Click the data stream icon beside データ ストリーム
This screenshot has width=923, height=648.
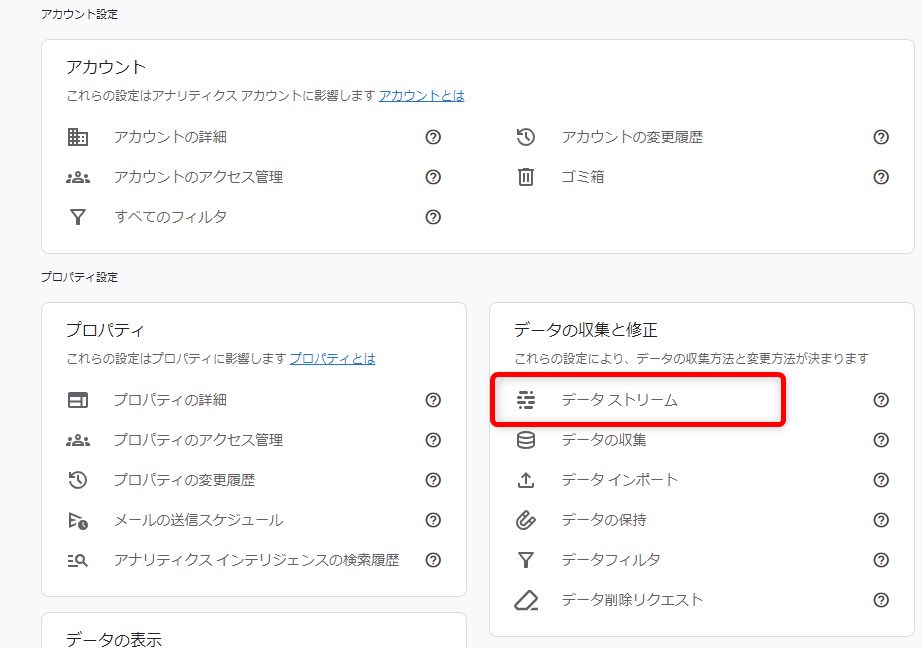526,400
